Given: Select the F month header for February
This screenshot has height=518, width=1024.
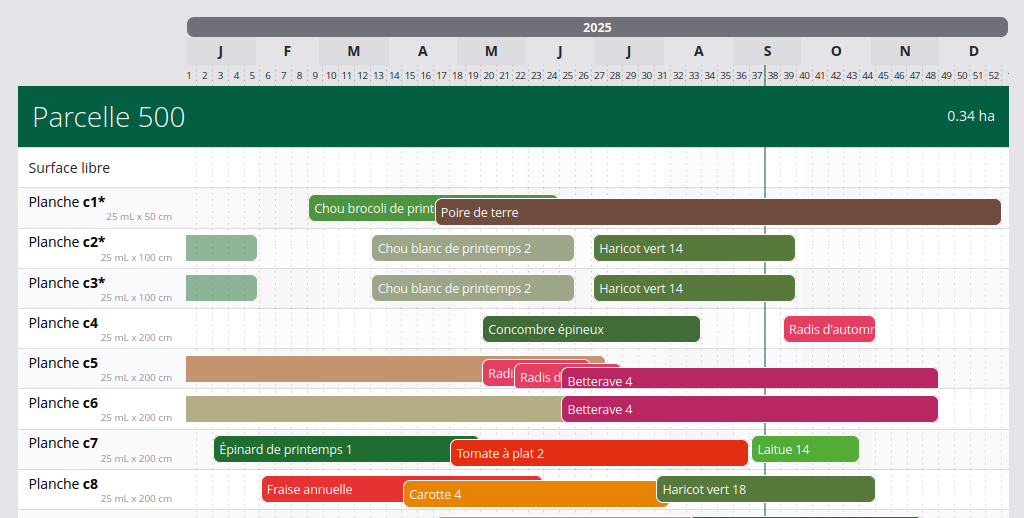Looking at the screenshot, I should [x=287, y=51].
